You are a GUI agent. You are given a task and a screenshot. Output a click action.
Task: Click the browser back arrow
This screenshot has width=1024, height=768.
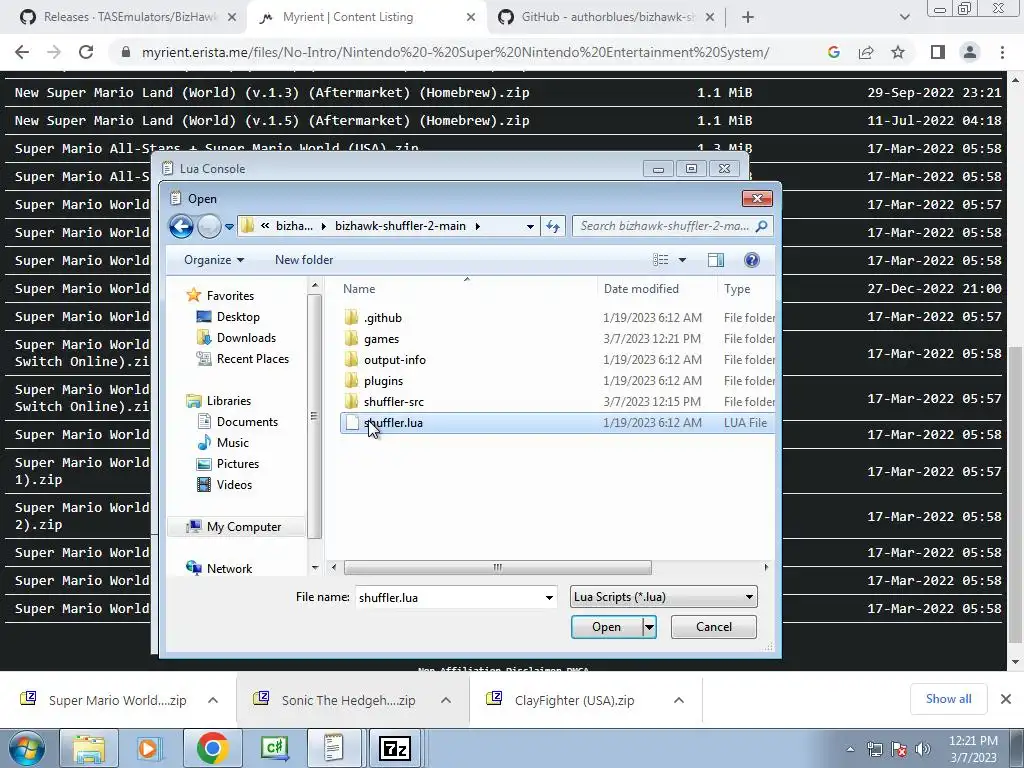click(x=22, y=52)
